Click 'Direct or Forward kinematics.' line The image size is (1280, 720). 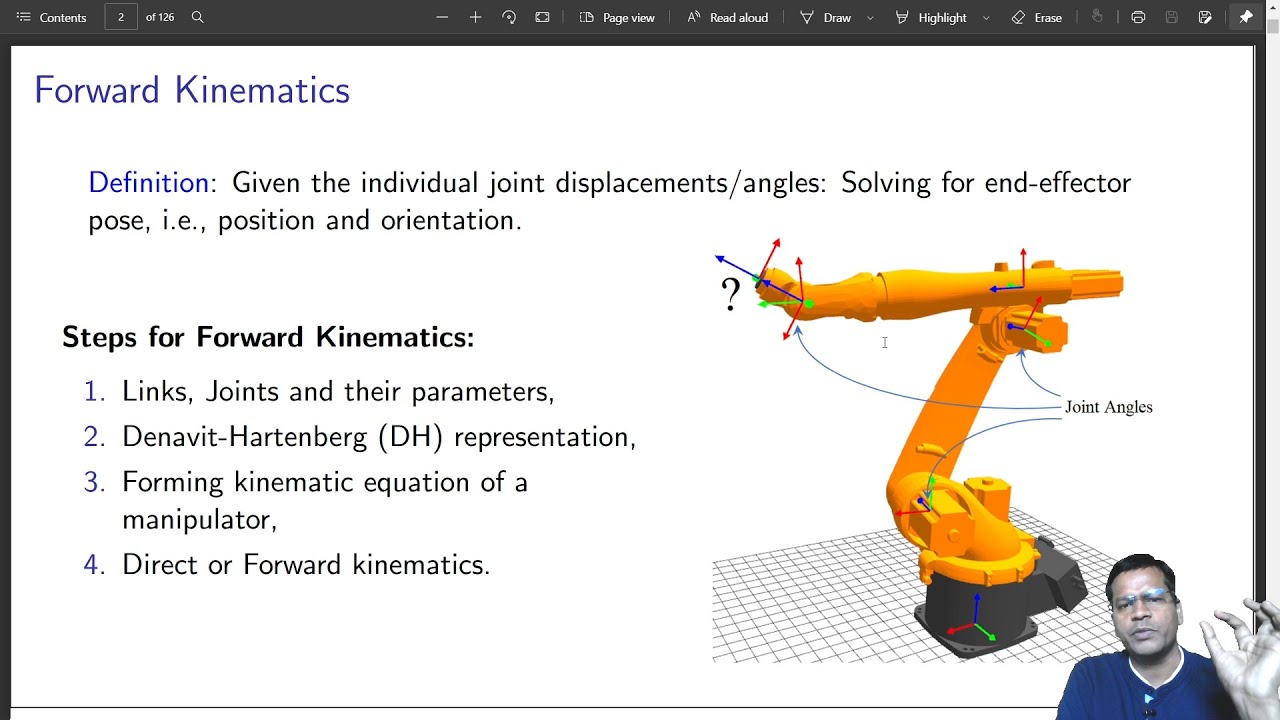coord(306,565)
